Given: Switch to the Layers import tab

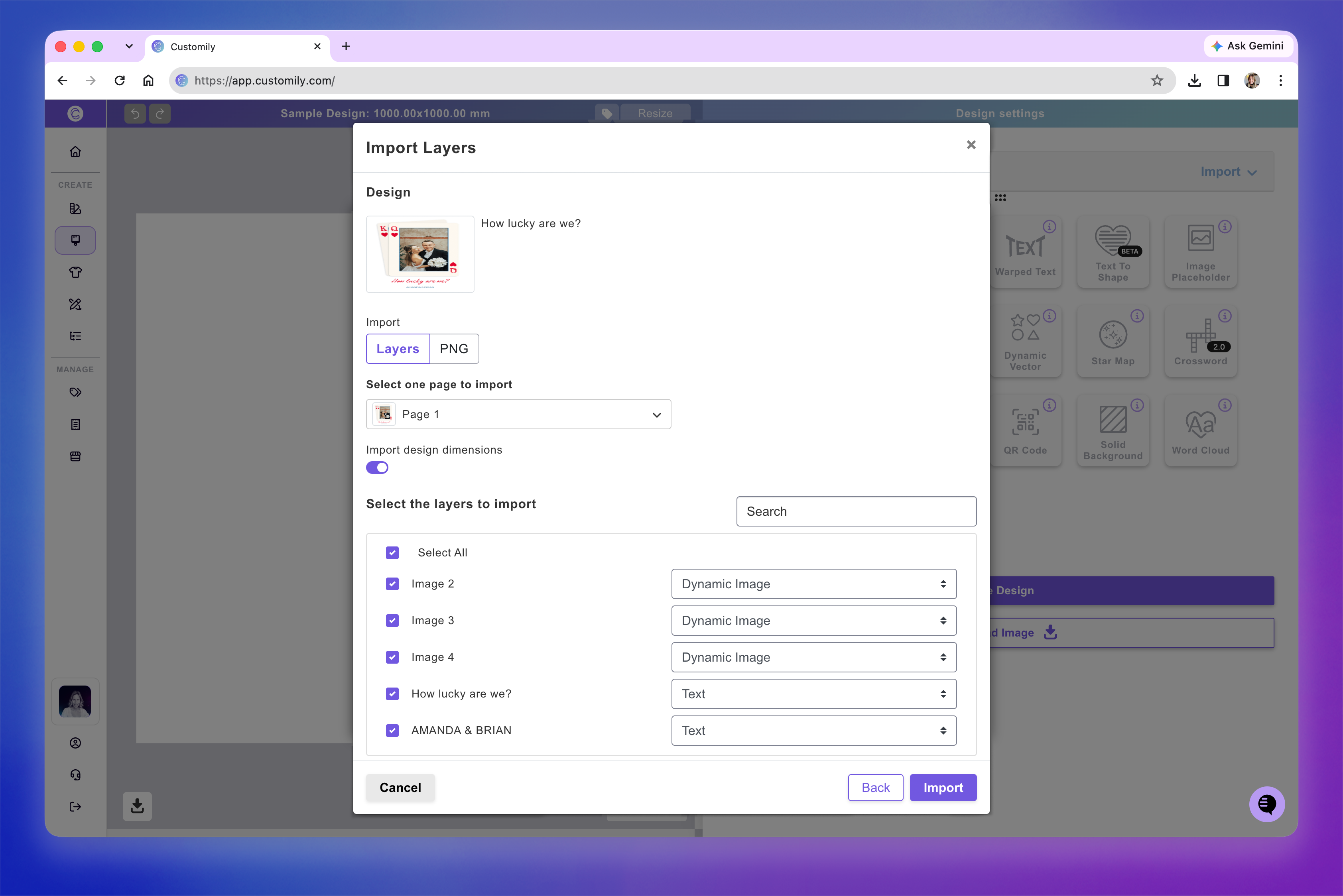Looking at the screenshot, I should click(398, 349).
